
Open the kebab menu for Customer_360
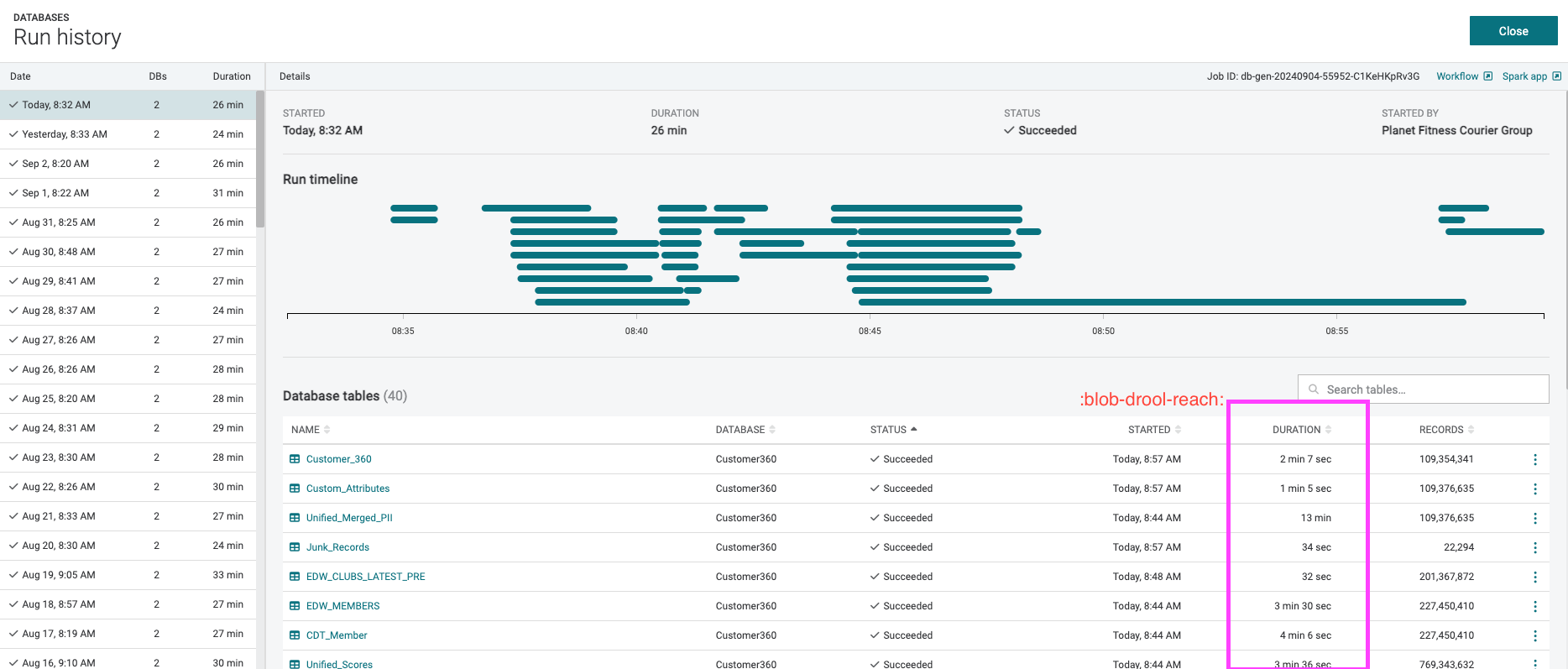click(1535, 459)
